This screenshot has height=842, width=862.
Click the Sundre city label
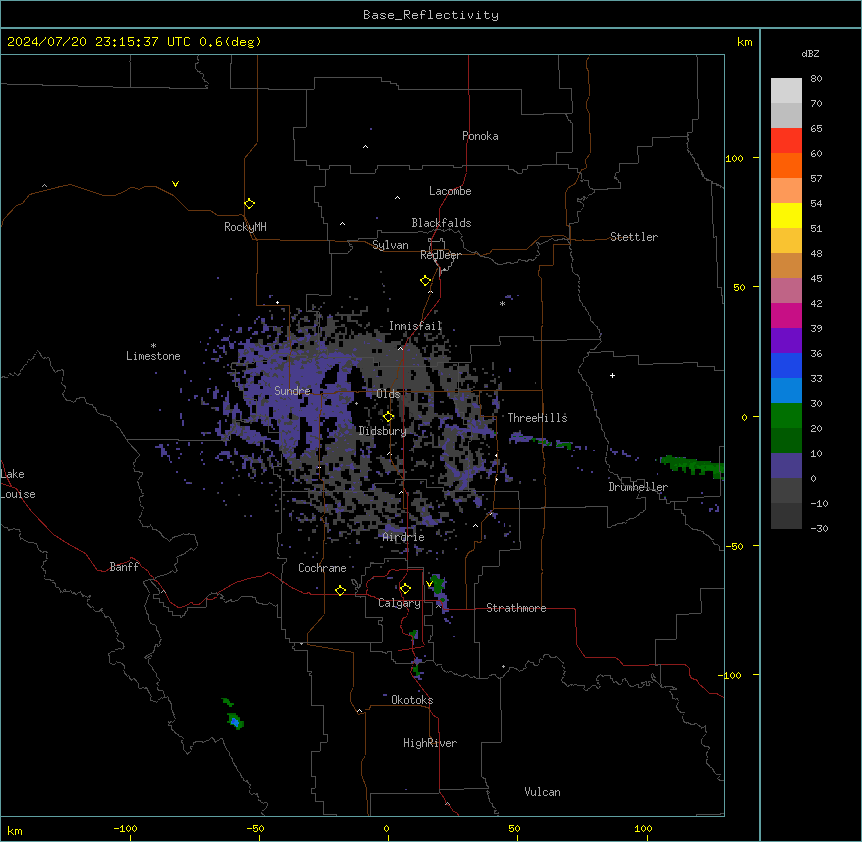[x=292, y=391]
